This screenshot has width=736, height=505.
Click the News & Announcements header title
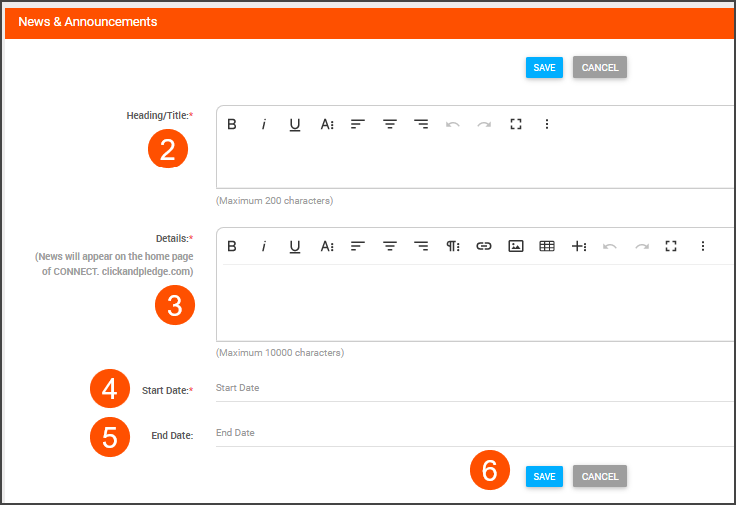(88, 22)
